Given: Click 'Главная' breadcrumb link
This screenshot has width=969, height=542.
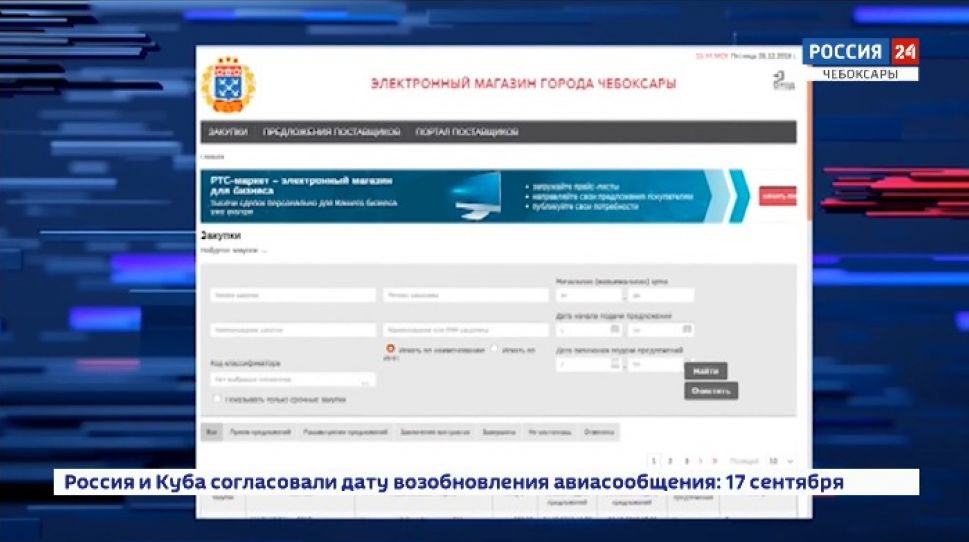Looking at the screenshot, I should pyautogui.click(x=213, y=157).
